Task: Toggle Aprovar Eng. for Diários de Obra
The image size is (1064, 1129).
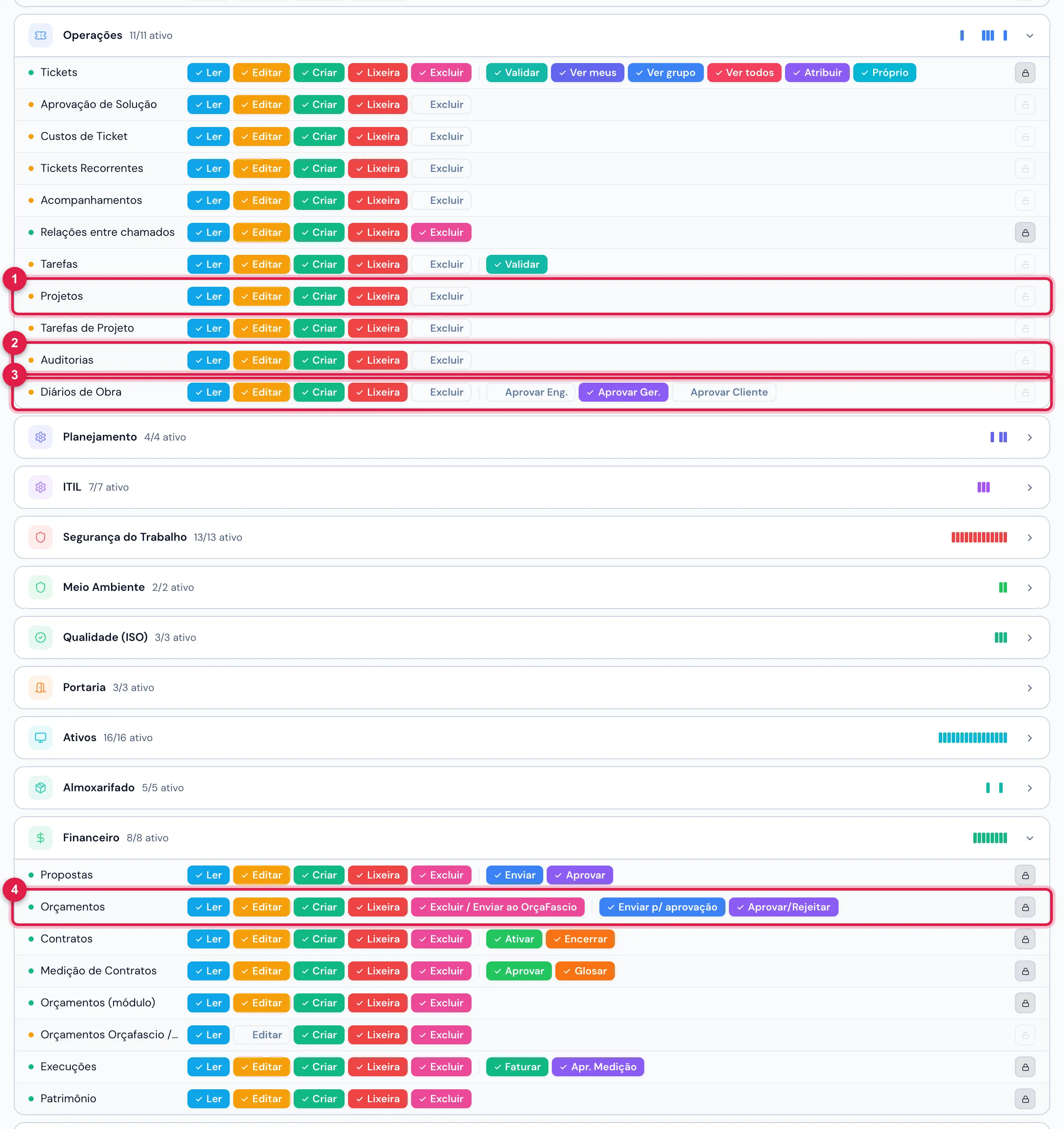Action: click(x=530, y=393)
